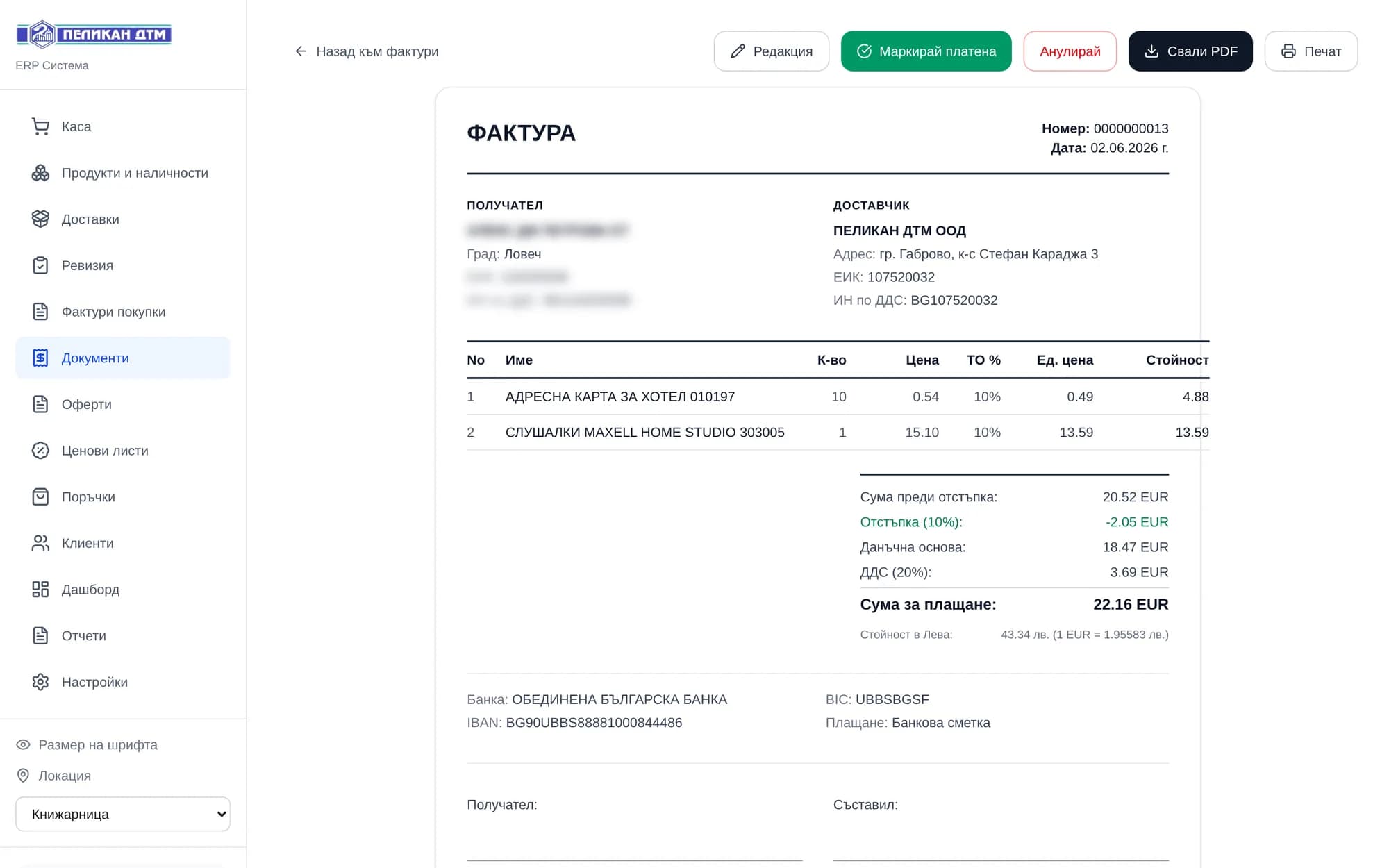The height and width of the screenshot is (868, 1389).
Task: Click the Печат print button
Action: 1311,51
